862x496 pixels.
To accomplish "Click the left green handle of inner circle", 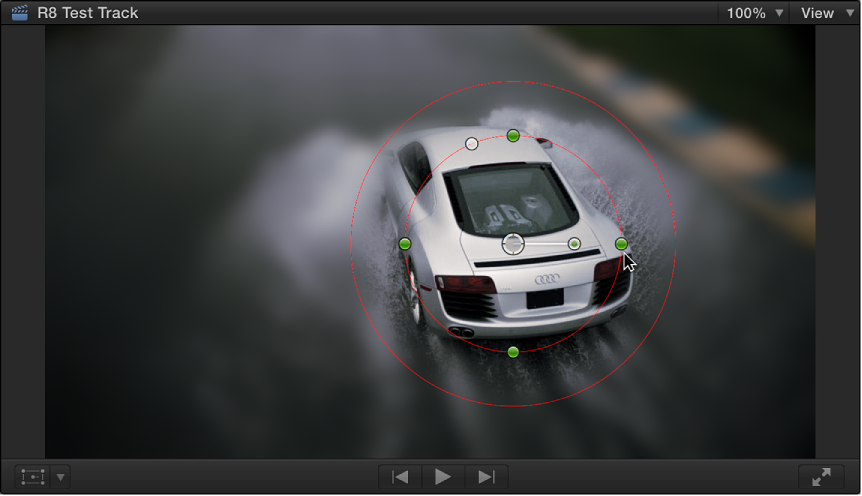I will (x=405, y=244).
